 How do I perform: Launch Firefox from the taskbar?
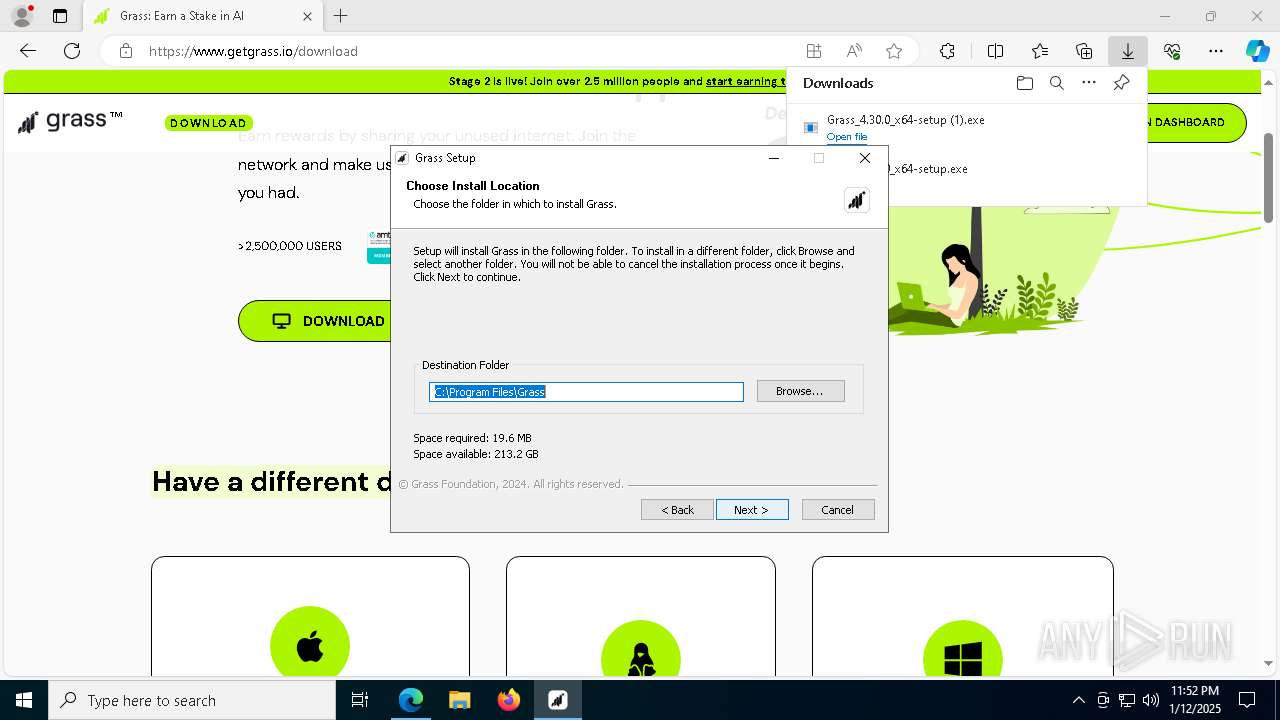508,700
